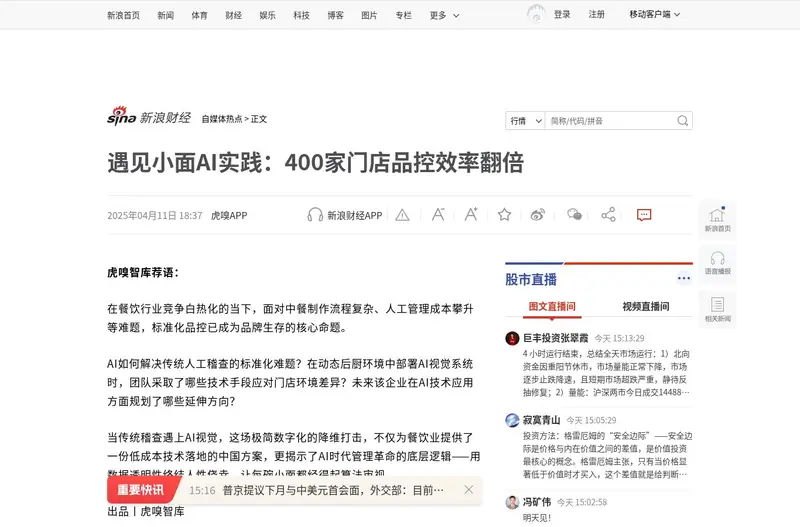
Task: Open the 行情 search type dropdown
Action: [x=525, y=121]
